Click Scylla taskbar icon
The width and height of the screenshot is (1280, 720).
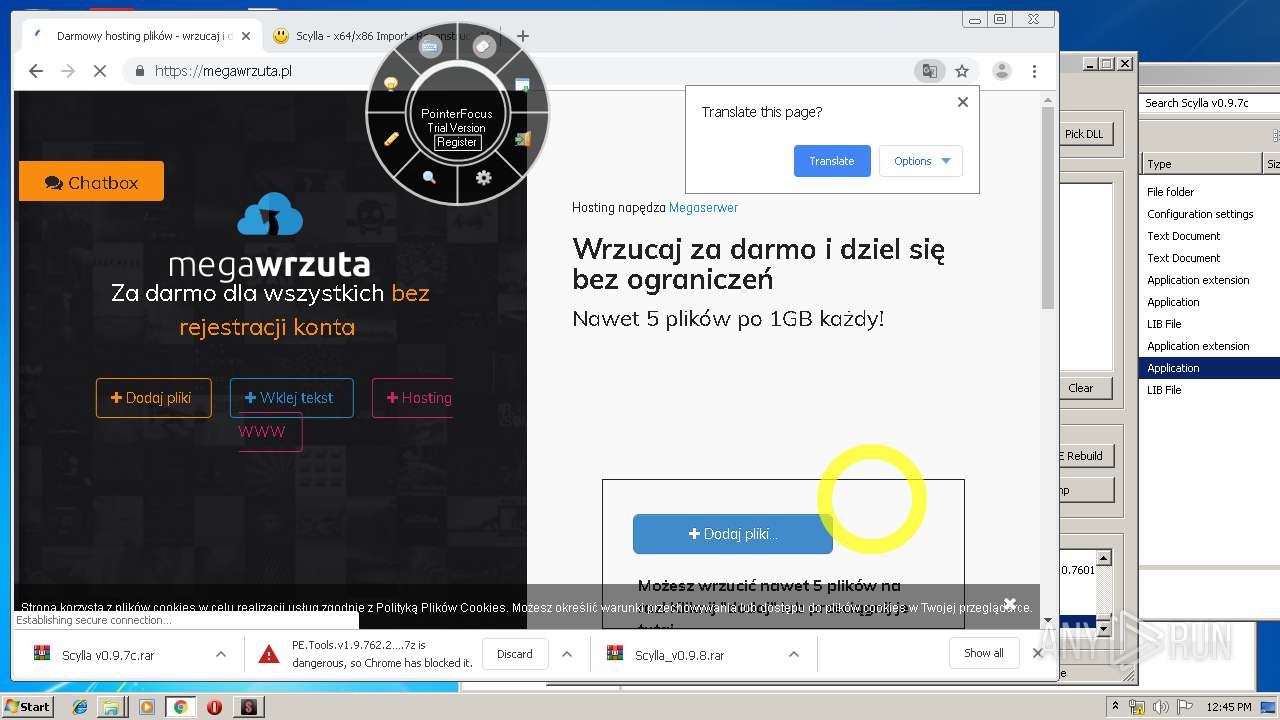[248, 707]
